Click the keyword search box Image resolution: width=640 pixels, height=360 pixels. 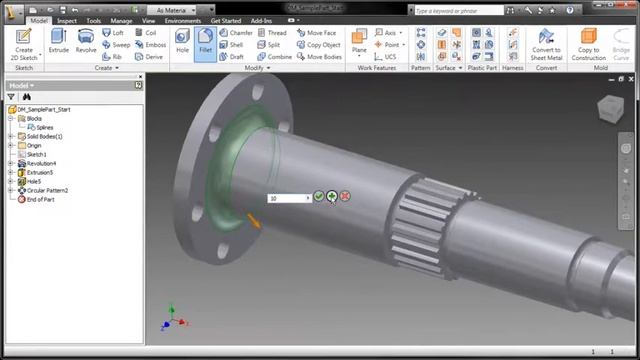tap(459, 11)
